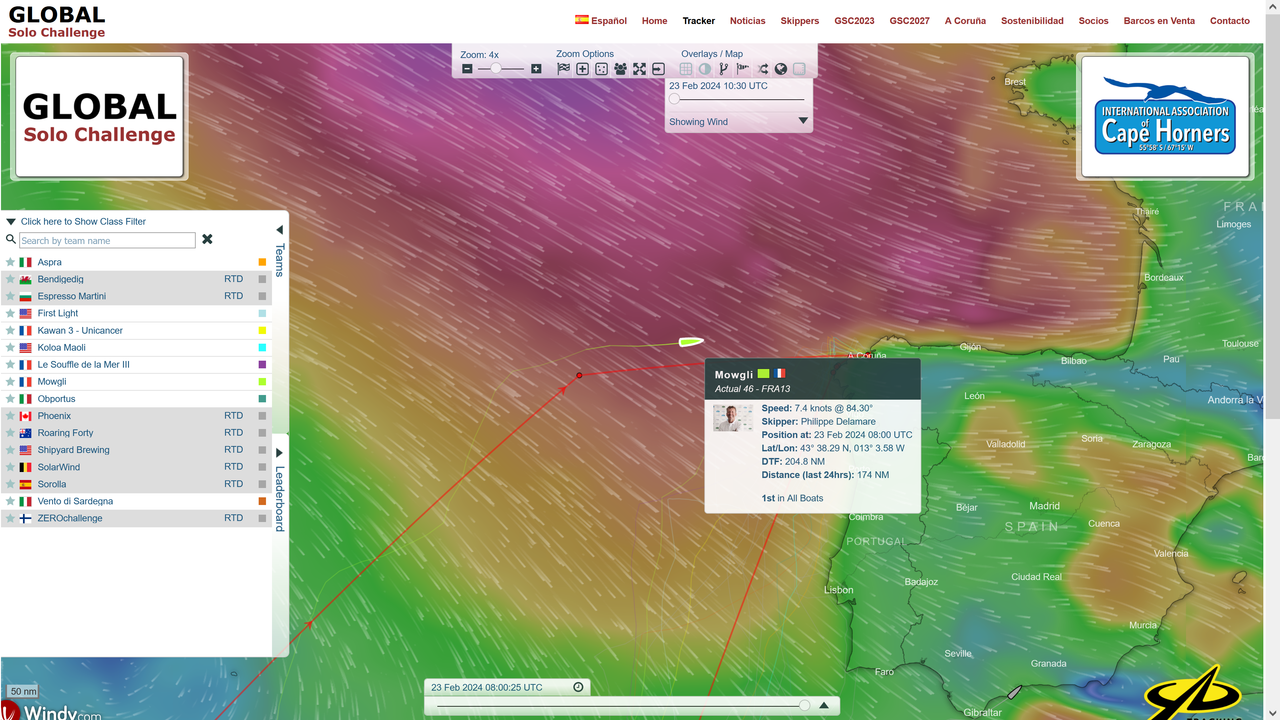Click the Global Solo Challenge header logo
The width and height of the screenshot is (1280, 720).
(x=57, y=21)
